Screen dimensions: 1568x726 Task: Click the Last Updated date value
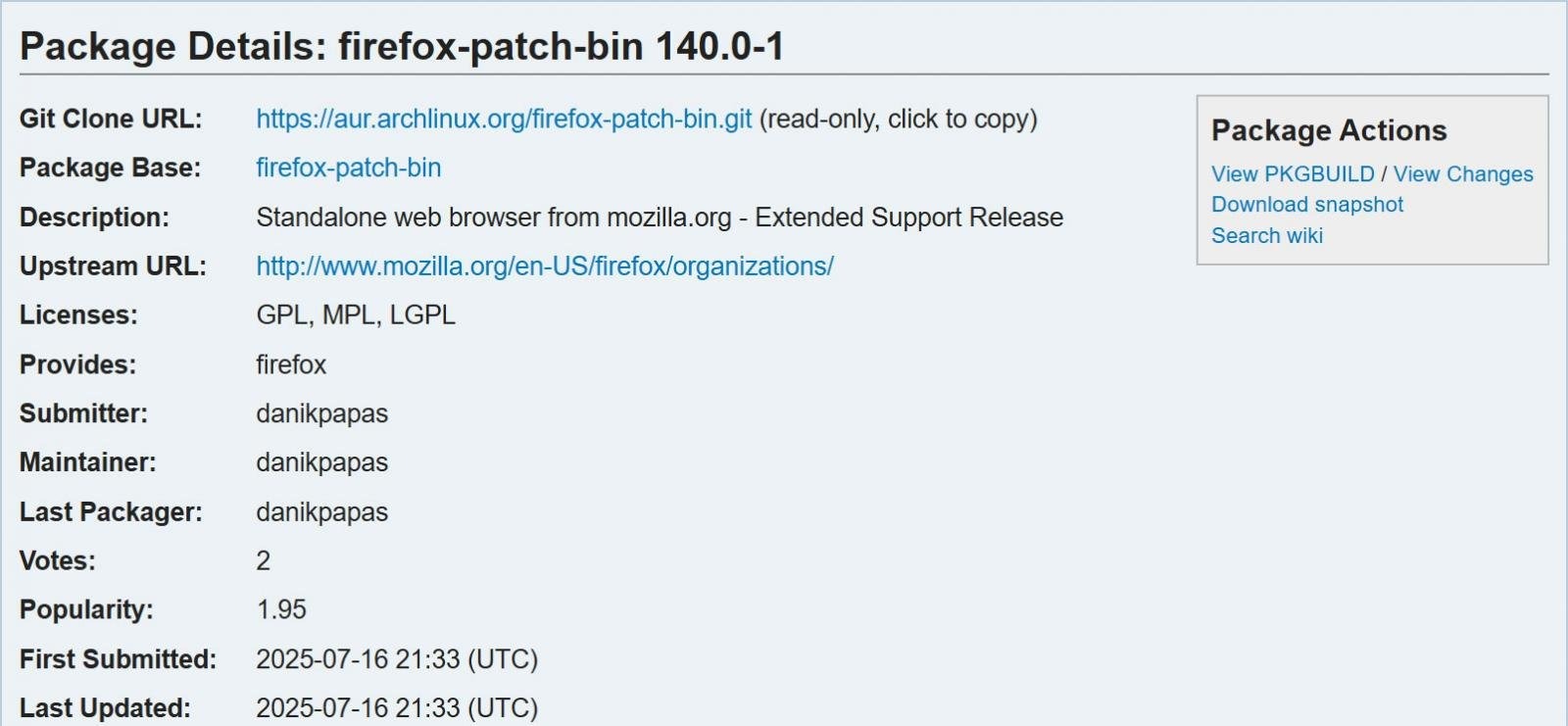click(397, 708)
